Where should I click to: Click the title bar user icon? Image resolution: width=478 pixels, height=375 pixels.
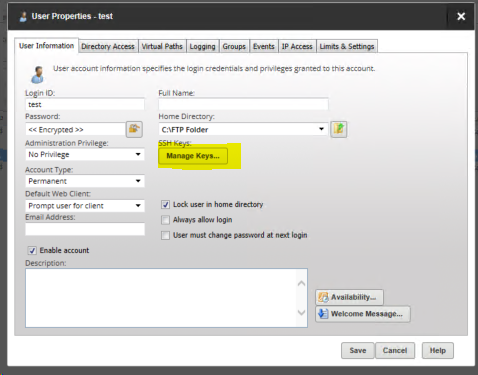coord(23,16)
